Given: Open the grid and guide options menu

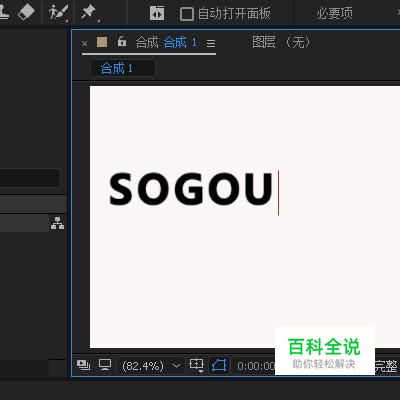Looking at the screenshot, I should point(196,365).
